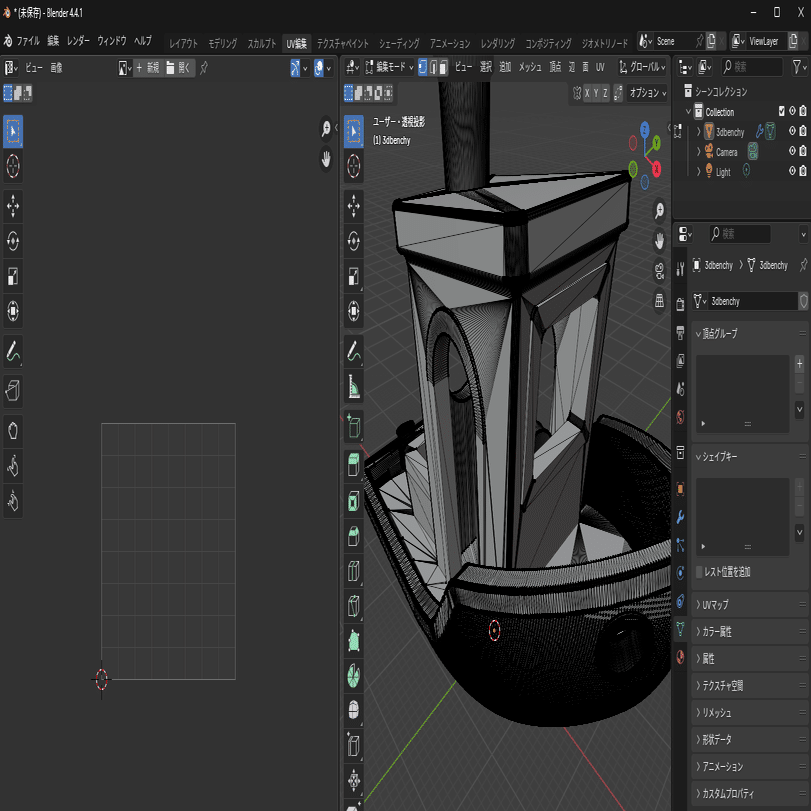Click the Measure tool in the 3D viewport toolbar
The image size is (811, 811).
pos(353,385)
